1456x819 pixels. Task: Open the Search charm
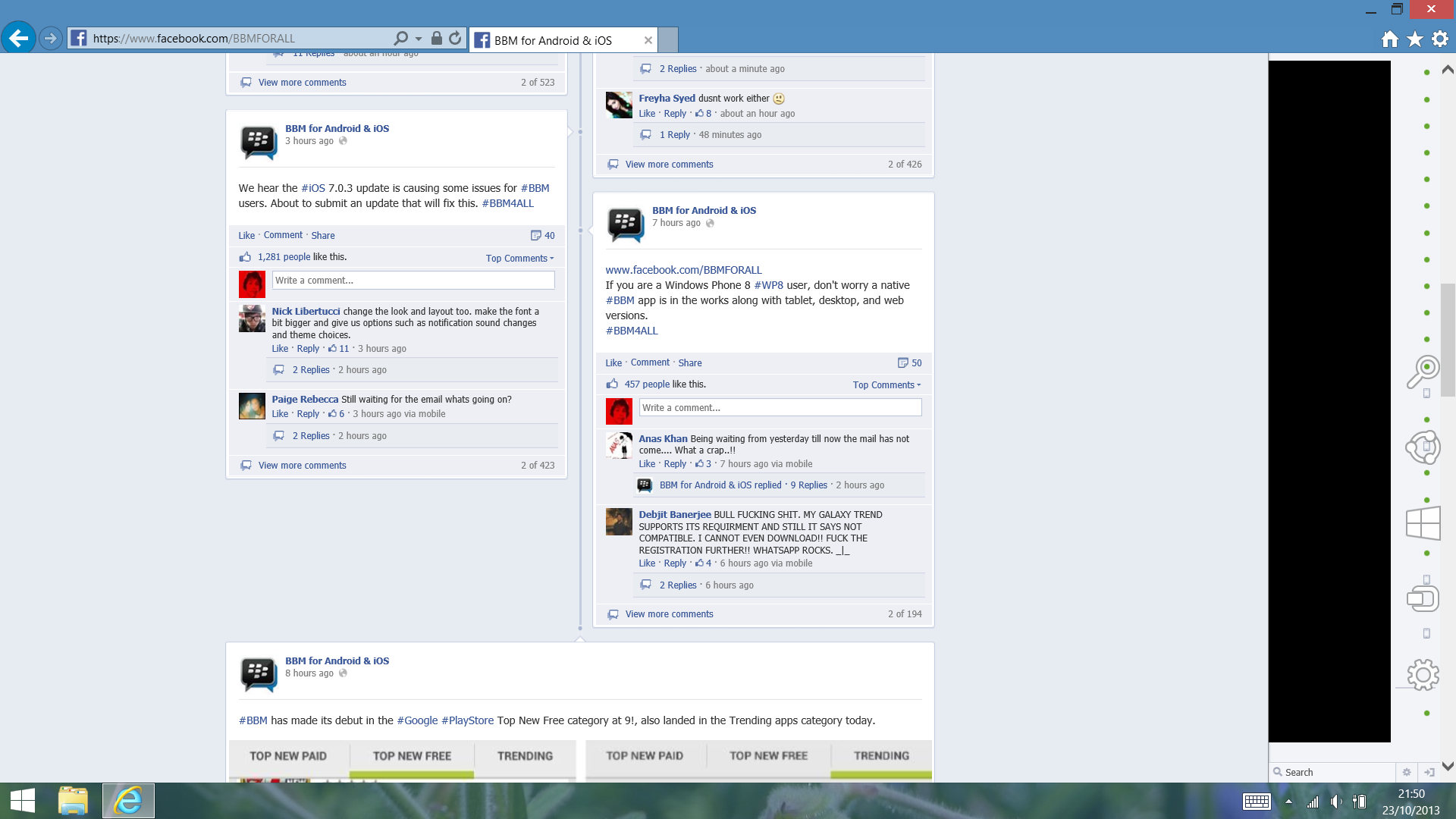tap(1423, 372)
